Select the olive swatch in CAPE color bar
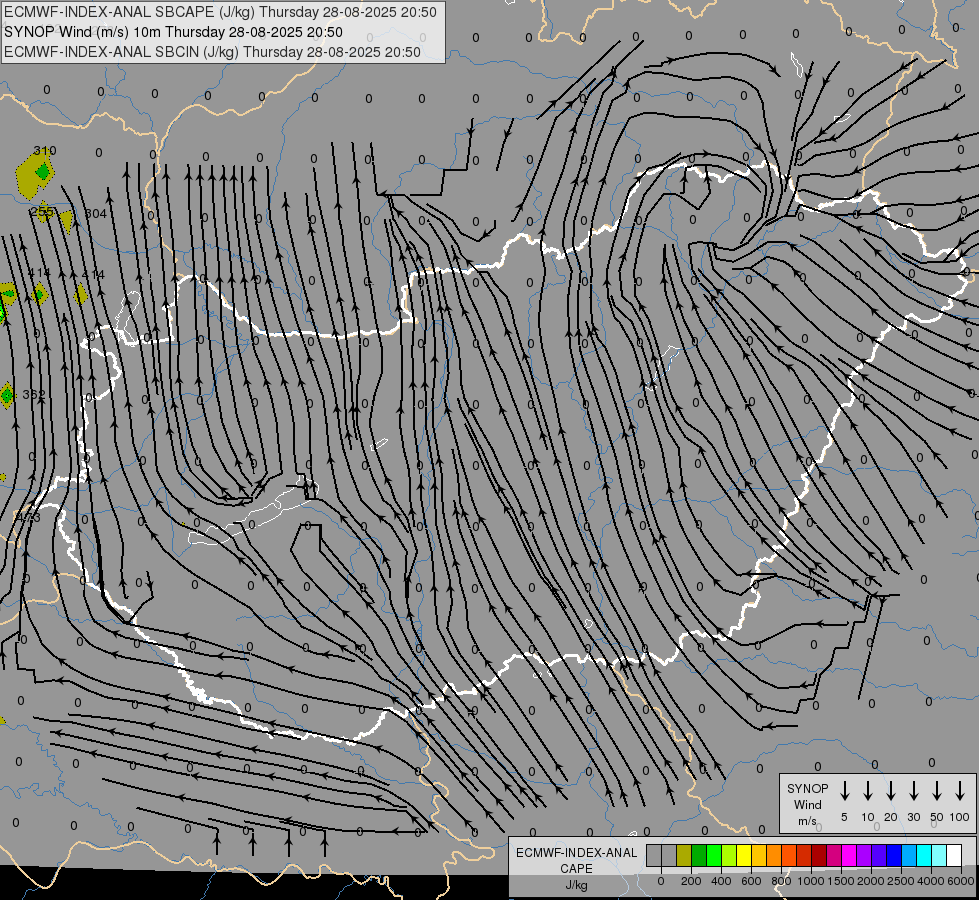Screen dimensions: 979x900 coord(684,855)
